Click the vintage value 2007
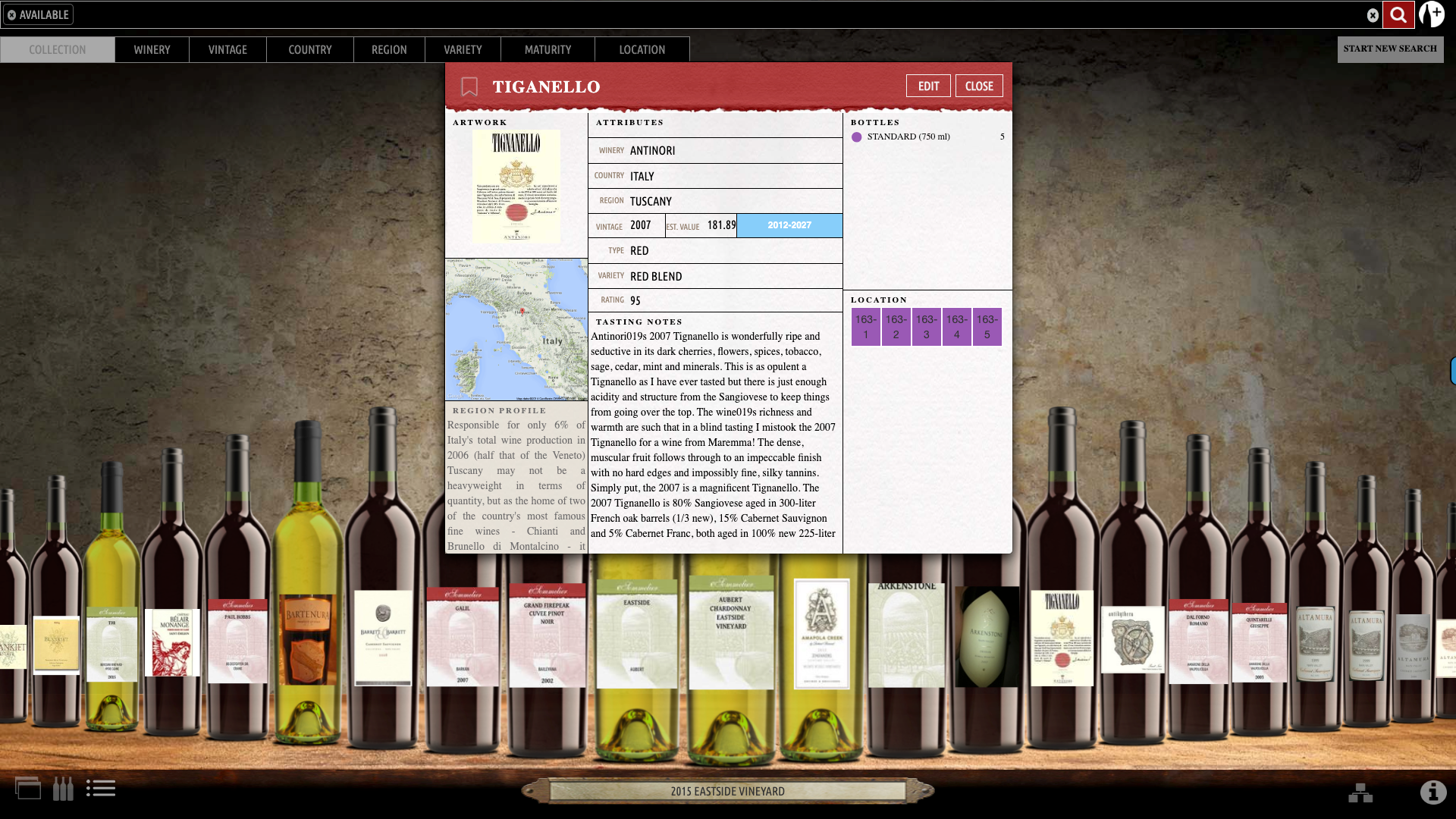The height and width of the screenshot is (819, 1456). coord(641,225)
